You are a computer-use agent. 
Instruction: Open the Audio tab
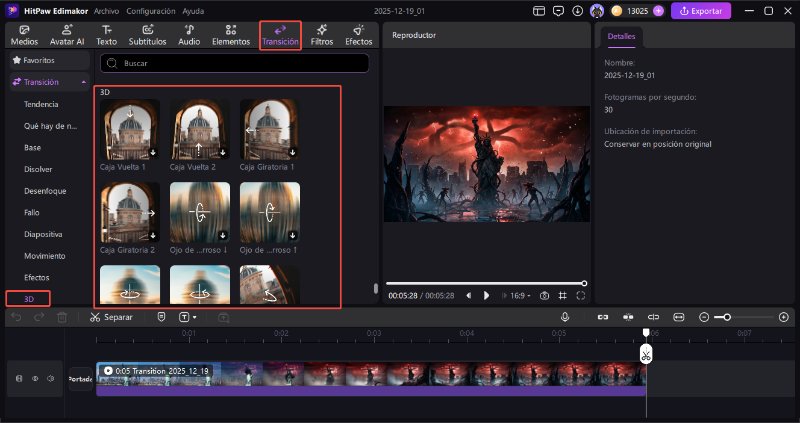tap(189, 35)
